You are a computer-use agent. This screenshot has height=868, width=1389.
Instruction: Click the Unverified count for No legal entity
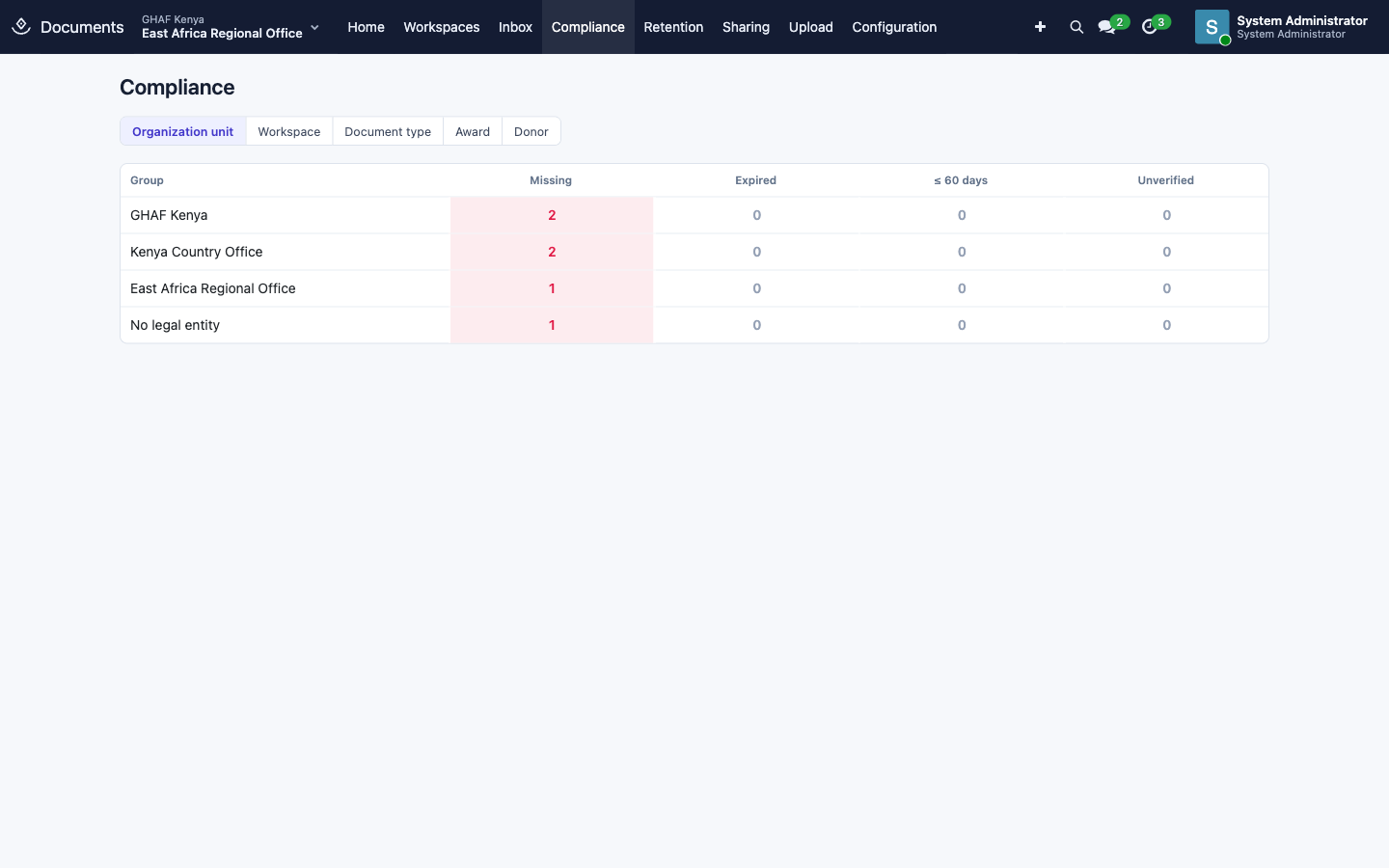[1166, 325]
